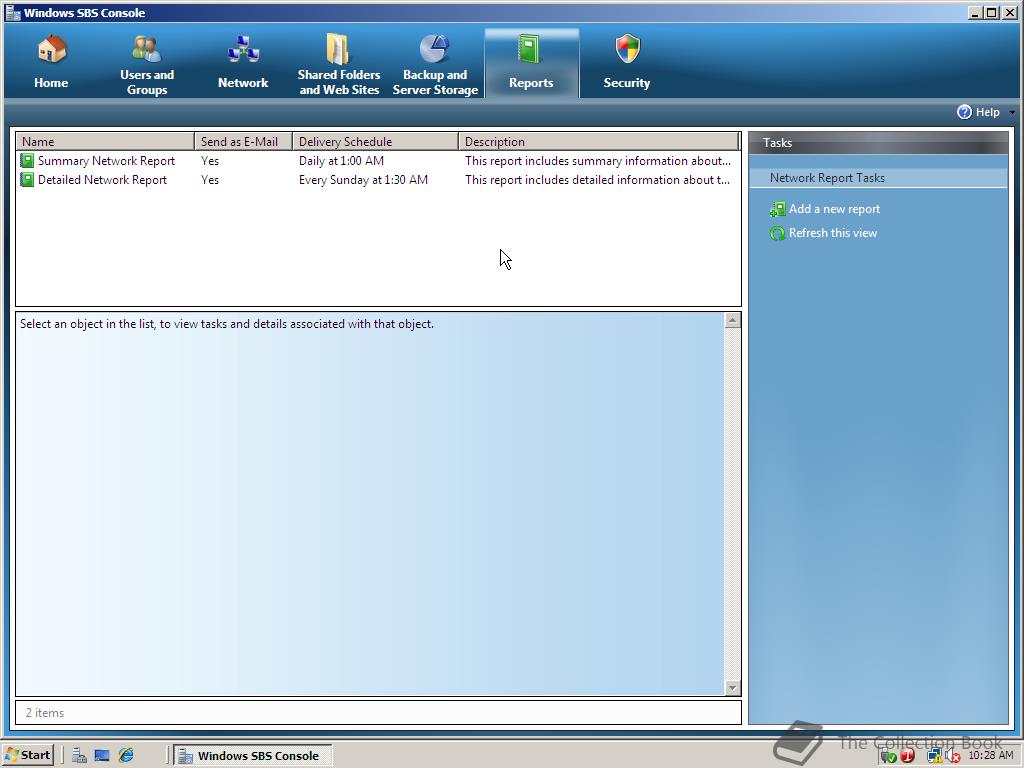Viewport: 1024px width, 768px height.
Task: Open Backup and Server Storage
Action: point(435,63)
